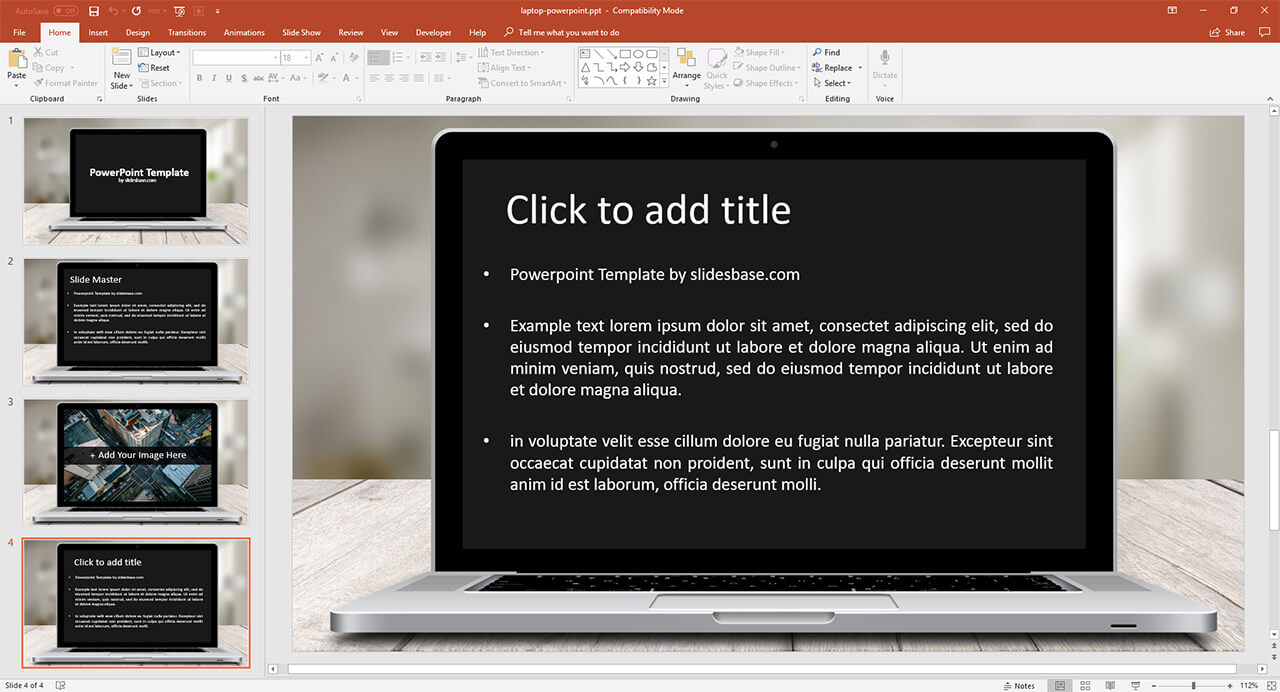
Task: Click the Save icon in quick access toolbar
Action: (94, 11)
